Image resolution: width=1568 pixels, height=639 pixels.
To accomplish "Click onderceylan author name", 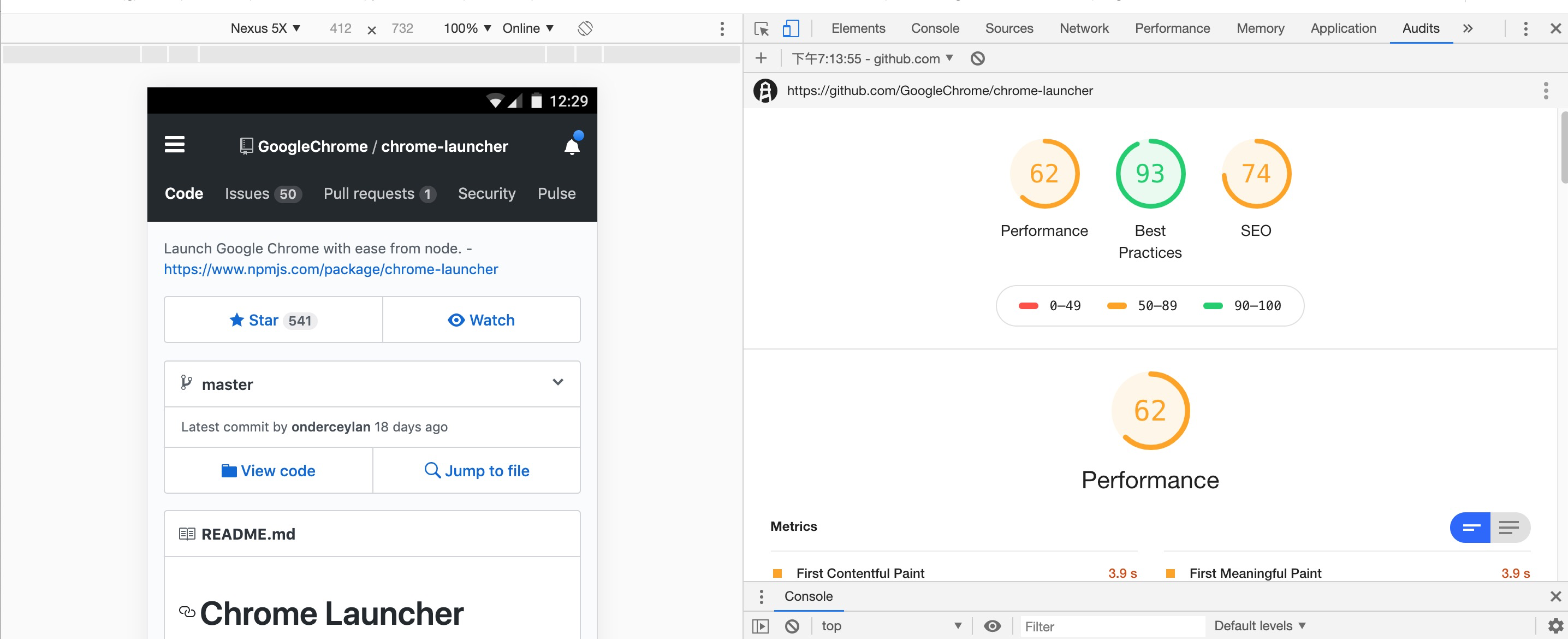I will 330,427.
